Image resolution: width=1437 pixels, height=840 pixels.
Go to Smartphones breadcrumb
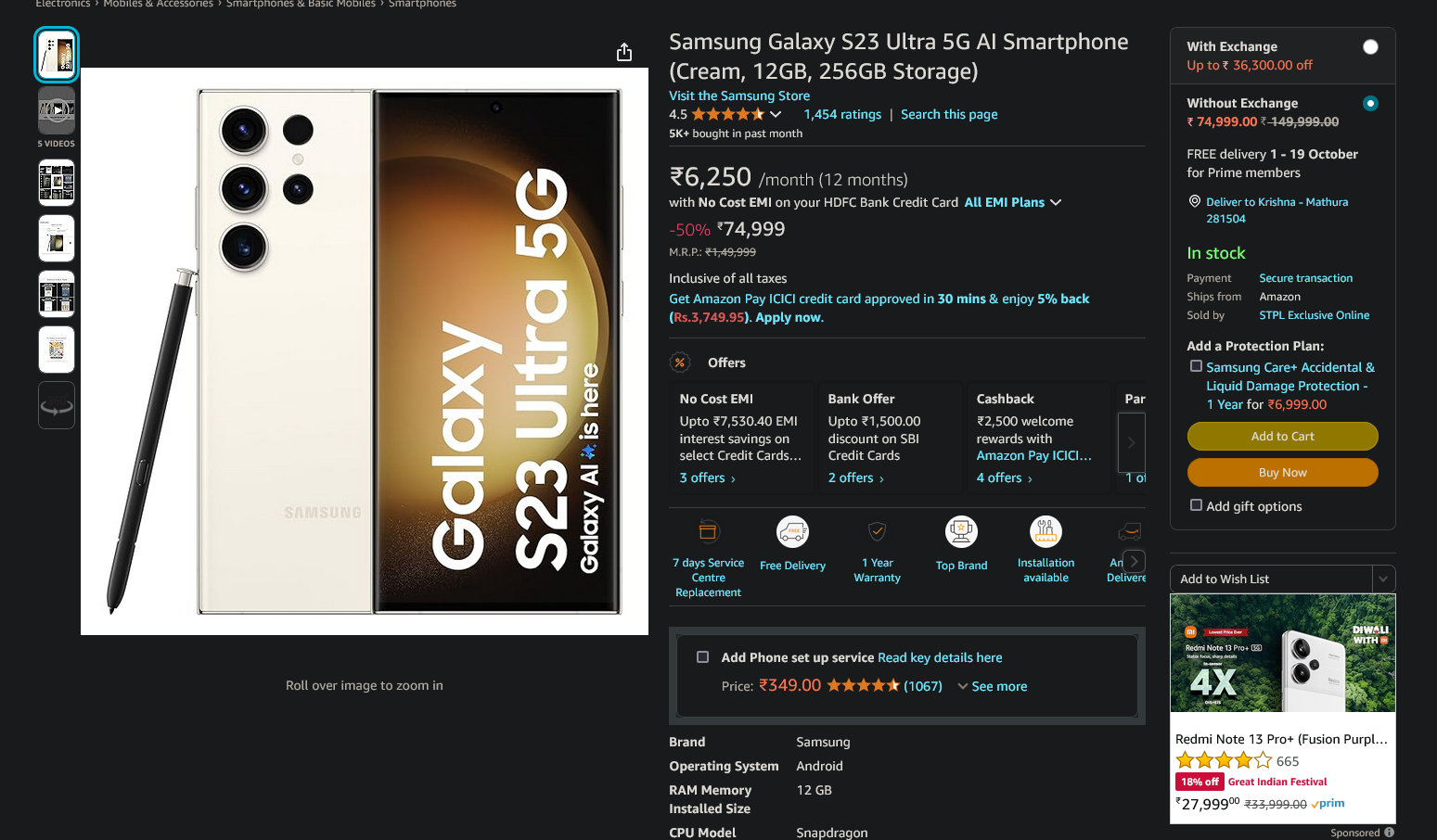click(x=422, y=4)
